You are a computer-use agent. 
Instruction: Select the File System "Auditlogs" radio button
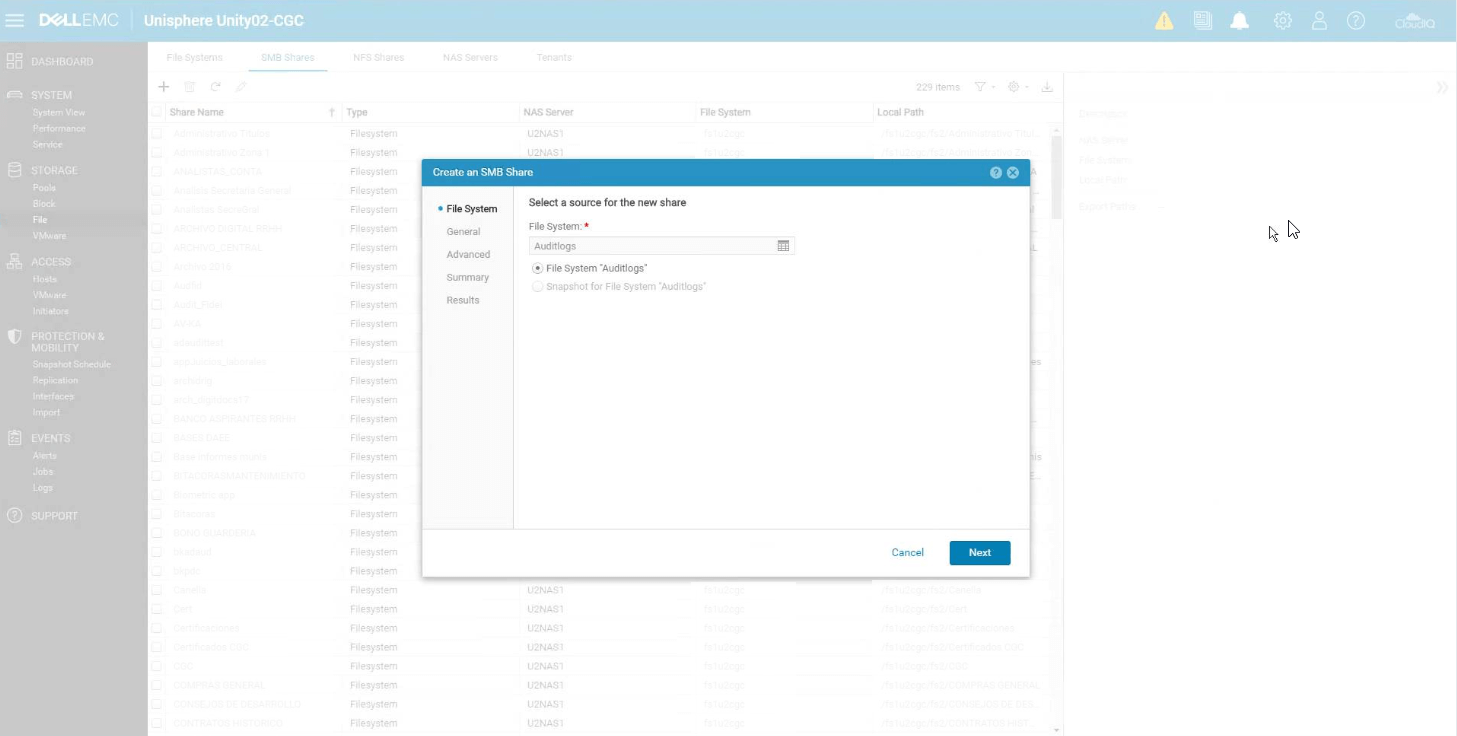pos(538,268)
